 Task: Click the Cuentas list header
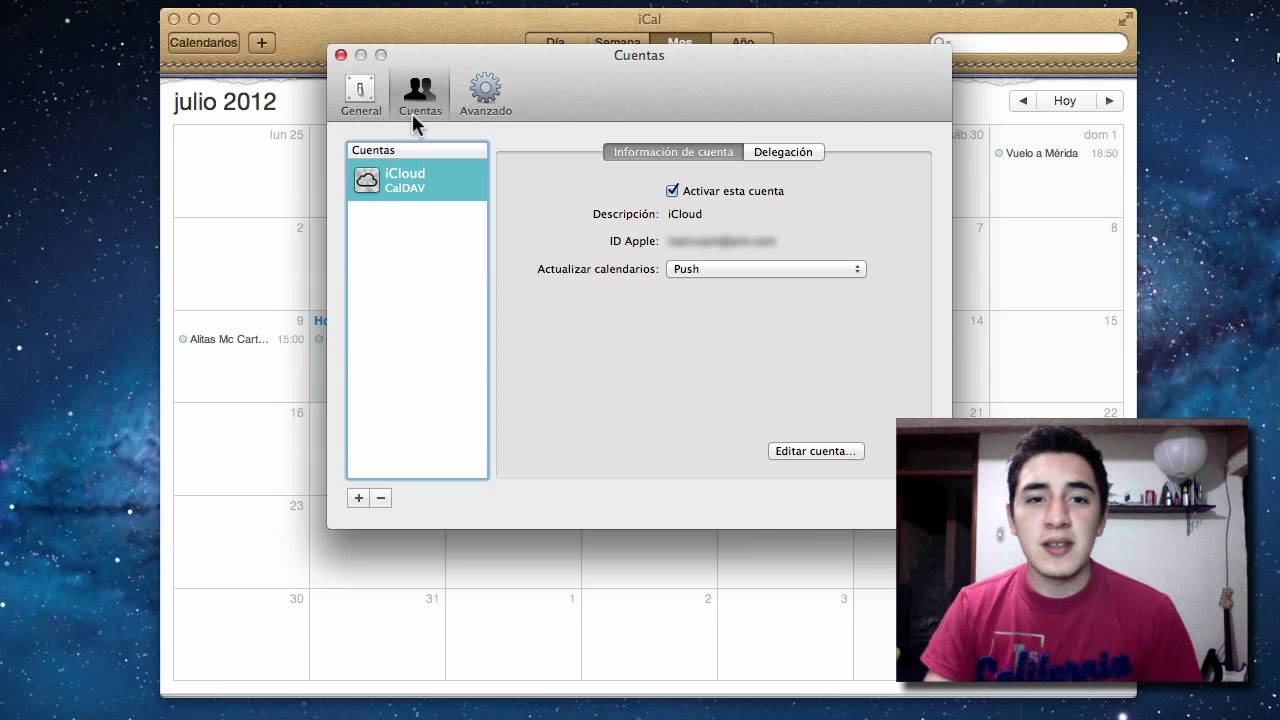pos(418,150)
